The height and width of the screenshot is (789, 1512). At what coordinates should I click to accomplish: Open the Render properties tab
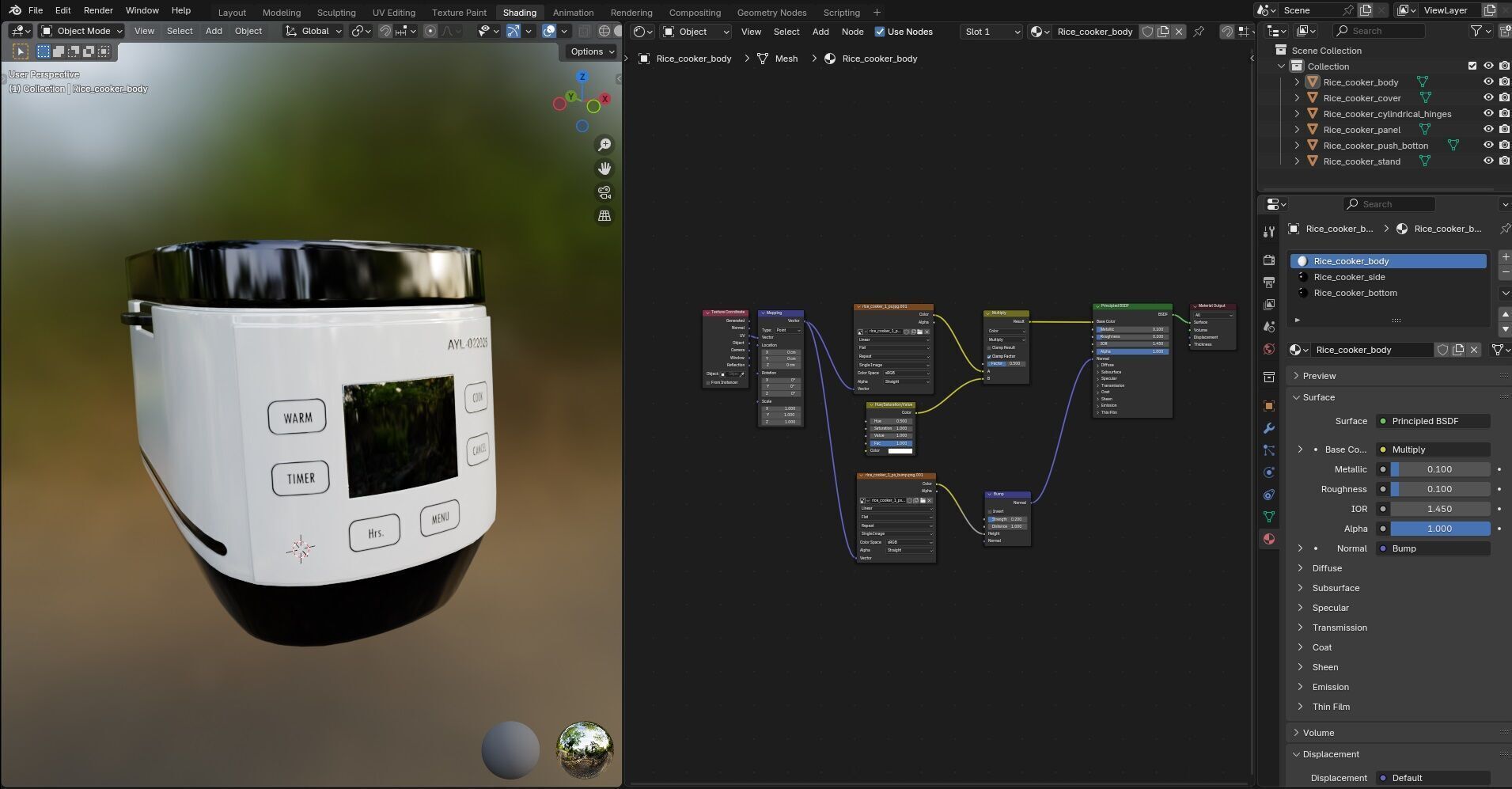1269,260
